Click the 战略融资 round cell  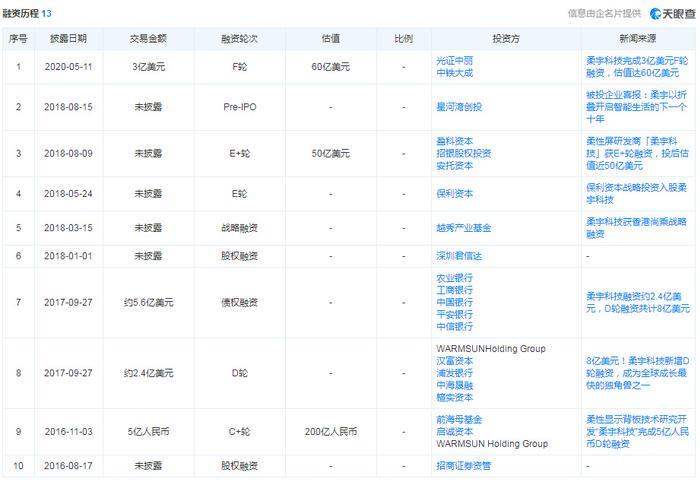click(239, 228)
